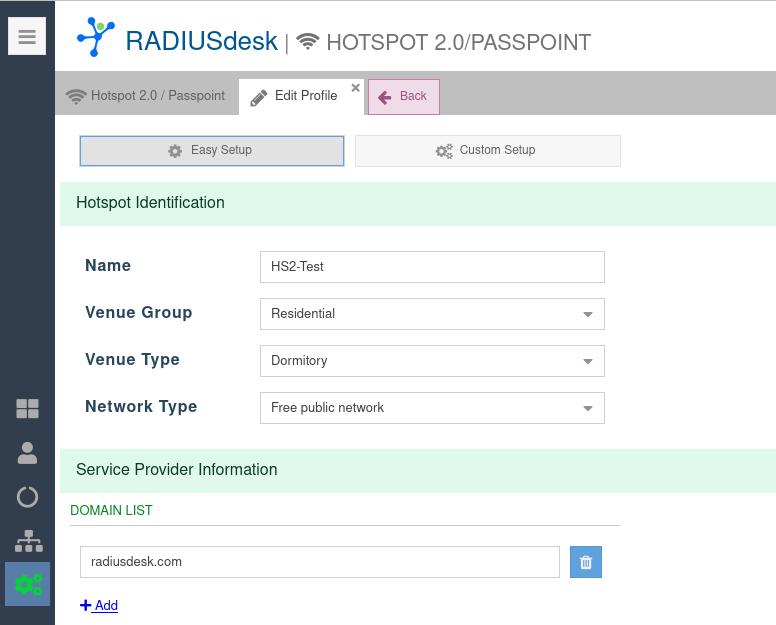Image resolution: width=776 pixels, height=625 pixels.
Task: Open the hamburger menu in sidebar
Action: point(27,37)
